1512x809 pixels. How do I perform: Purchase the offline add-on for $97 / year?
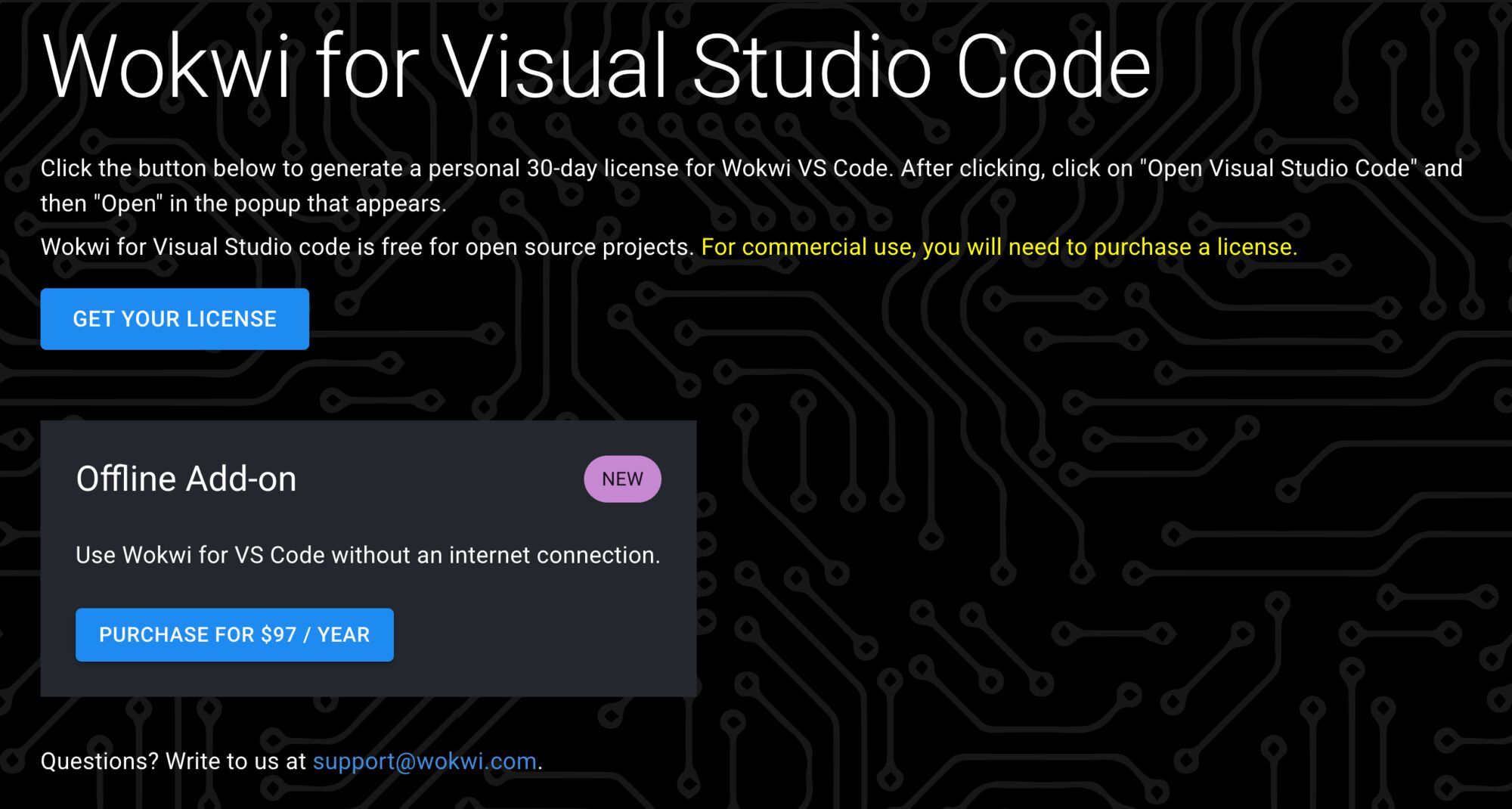(234, 635)
